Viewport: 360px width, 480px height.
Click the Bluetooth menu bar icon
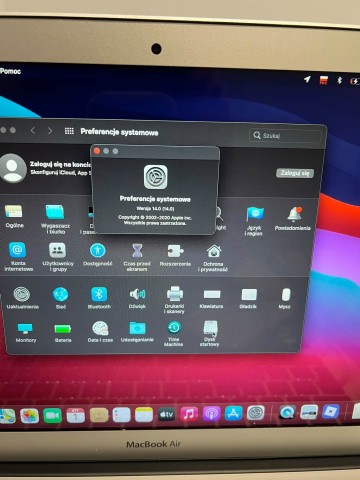340,80
